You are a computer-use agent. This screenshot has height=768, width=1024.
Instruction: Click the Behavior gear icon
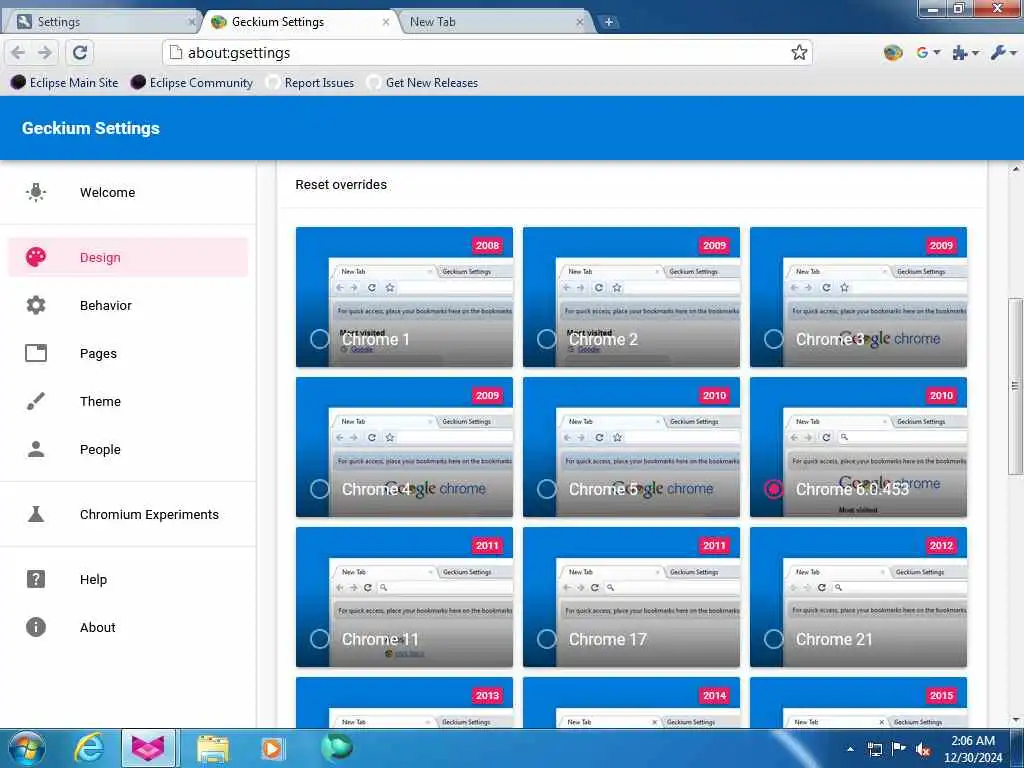click(36, 305)
